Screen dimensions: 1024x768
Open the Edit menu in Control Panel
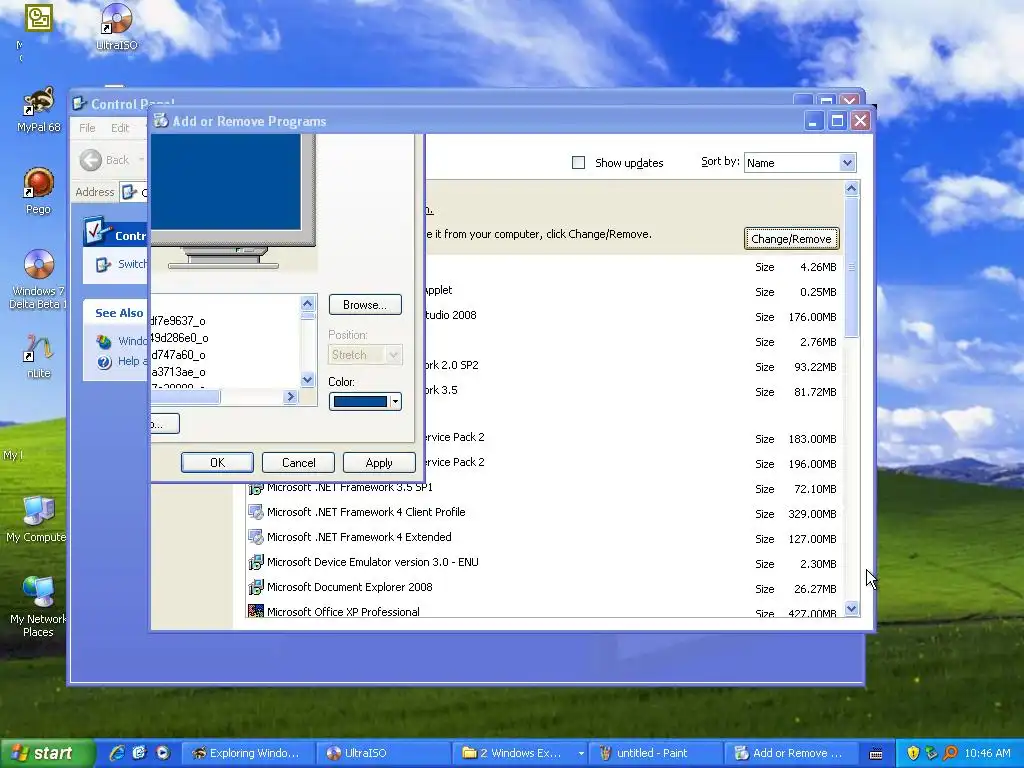(120, 128)
